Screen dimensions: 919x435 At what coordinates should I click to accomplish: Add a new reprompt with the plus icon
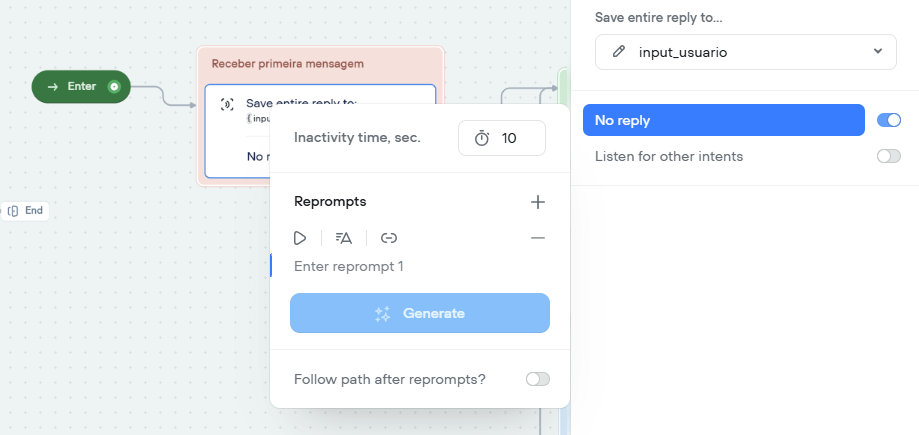click(x=537, y=202)
